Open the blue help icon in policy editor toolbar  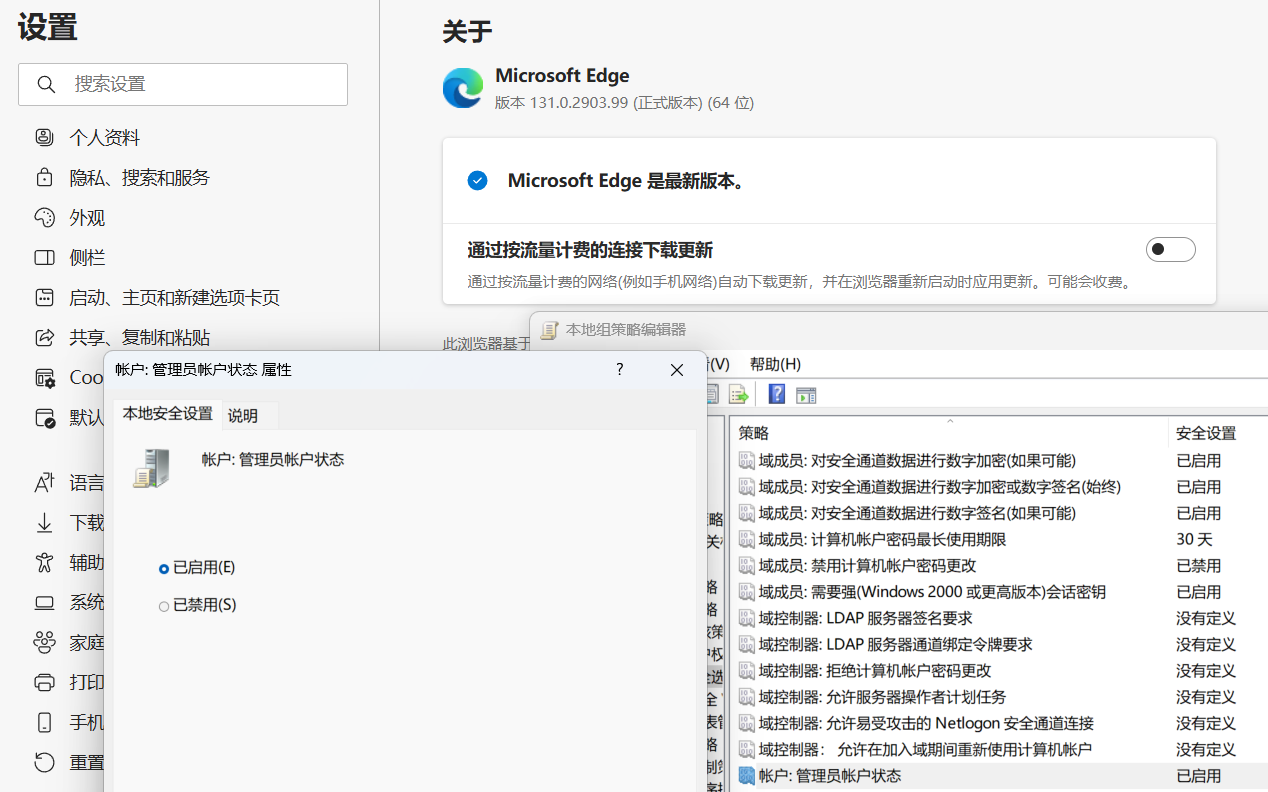tap(776, 394)
